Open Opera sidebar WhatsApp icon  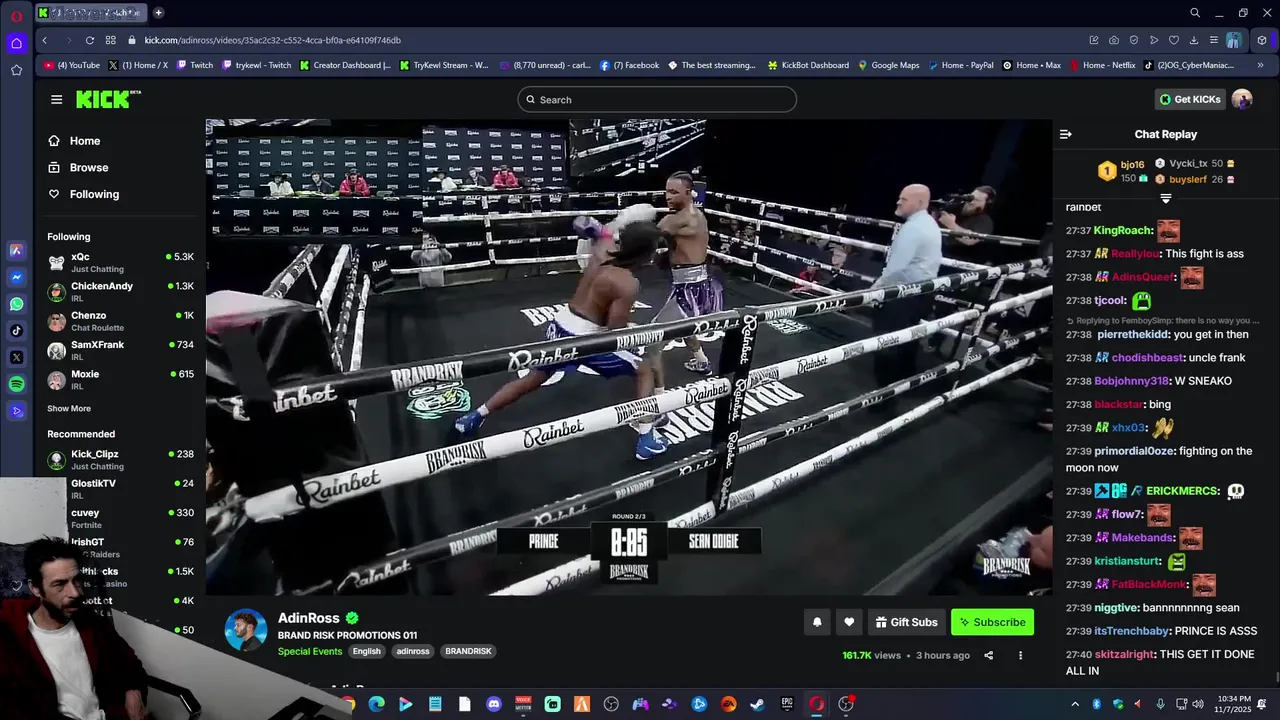[16, 304]
